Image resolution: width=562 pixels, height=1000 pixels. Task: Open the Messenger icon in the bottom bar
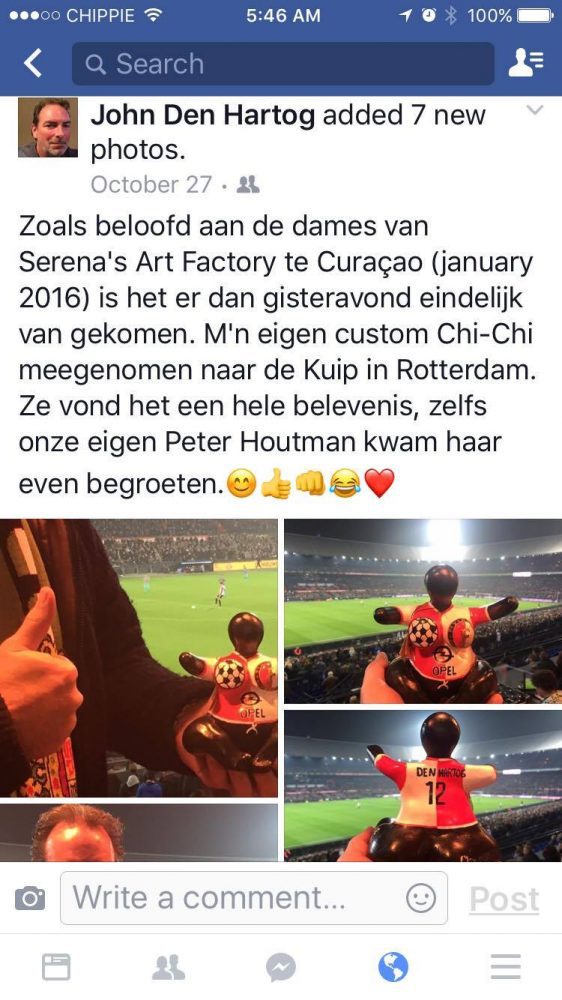tap(281, 967)
